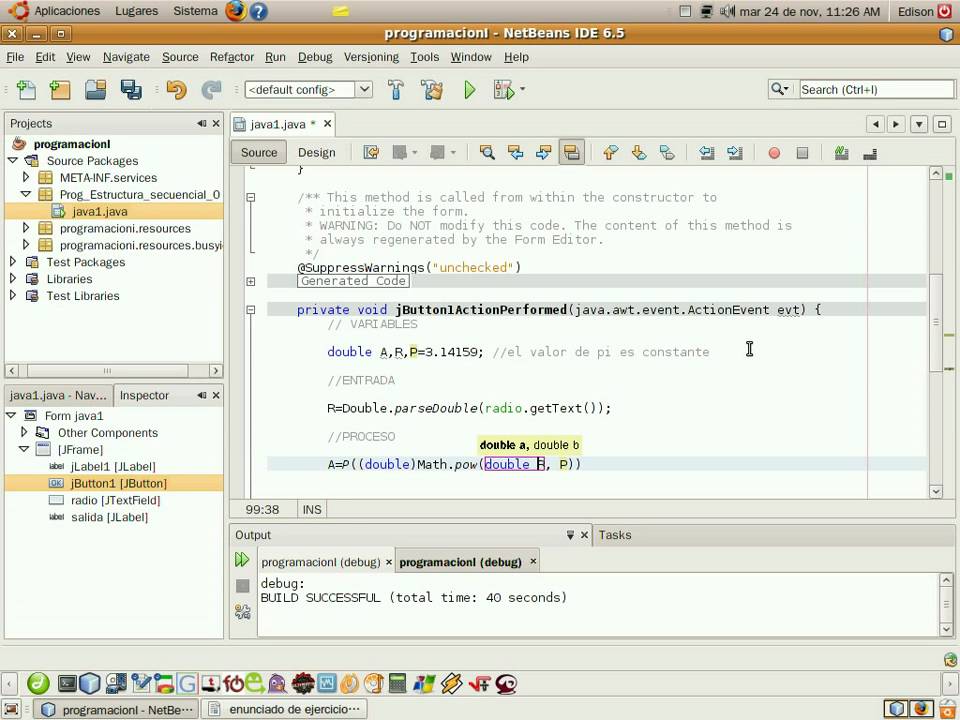Click the Previous Bookmark icon

click(x=610, y=152)
